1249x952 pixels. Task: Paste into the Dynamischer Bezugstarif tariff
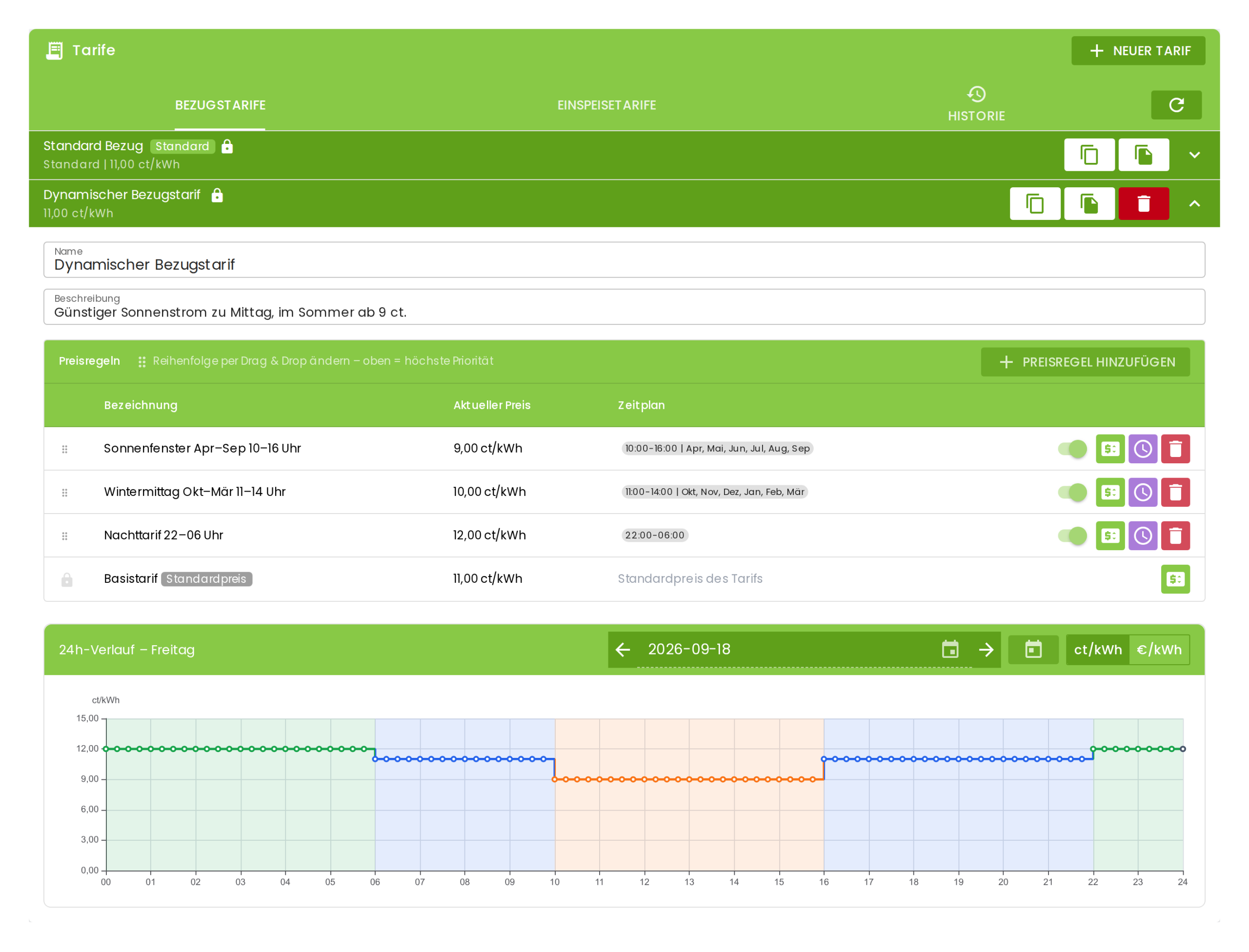pos(1089,203)
